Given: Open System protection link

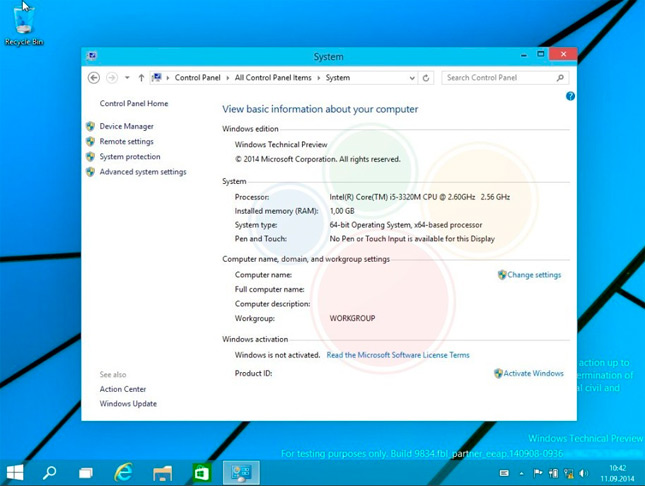Looking at the screenshot, I should [130, 157].
